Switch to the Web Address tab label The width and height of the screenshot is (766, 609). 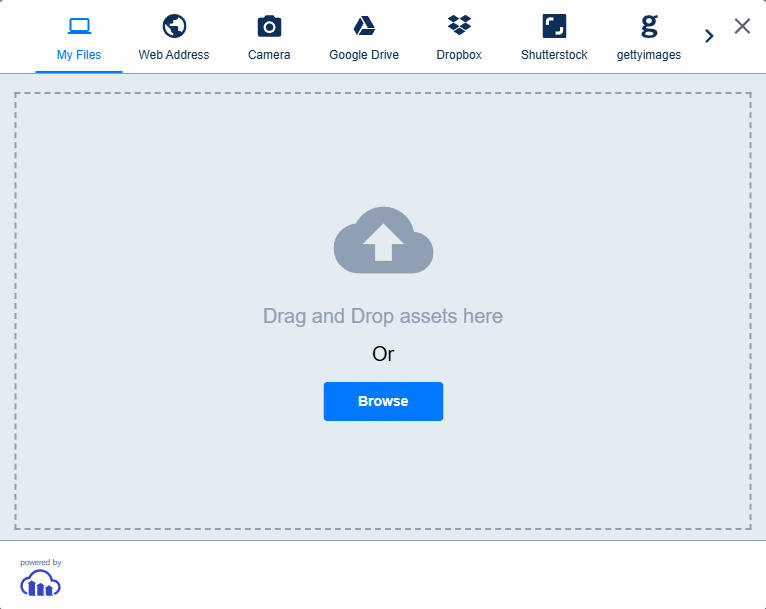point(174,55)
